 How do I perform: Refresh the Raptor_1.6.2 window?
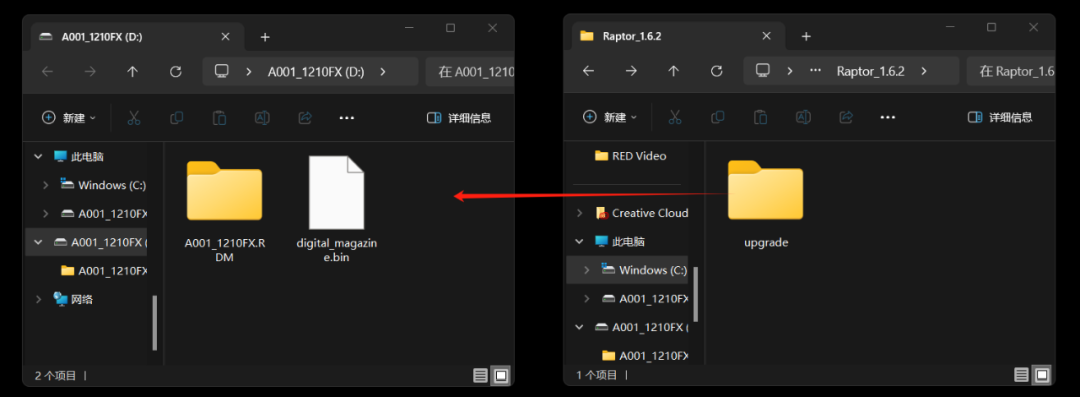(x=716, y=71)
